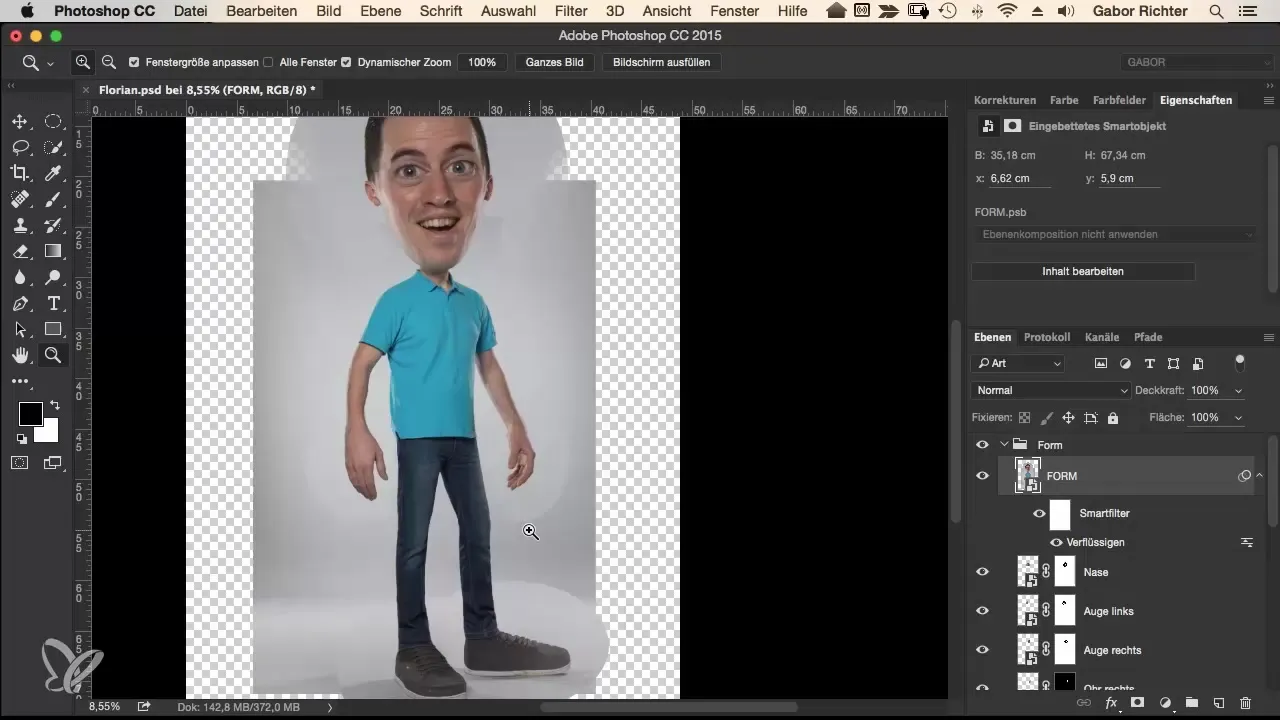
Task: Hide the Form group
Action: pyautogui.click(x=982, y=445)
